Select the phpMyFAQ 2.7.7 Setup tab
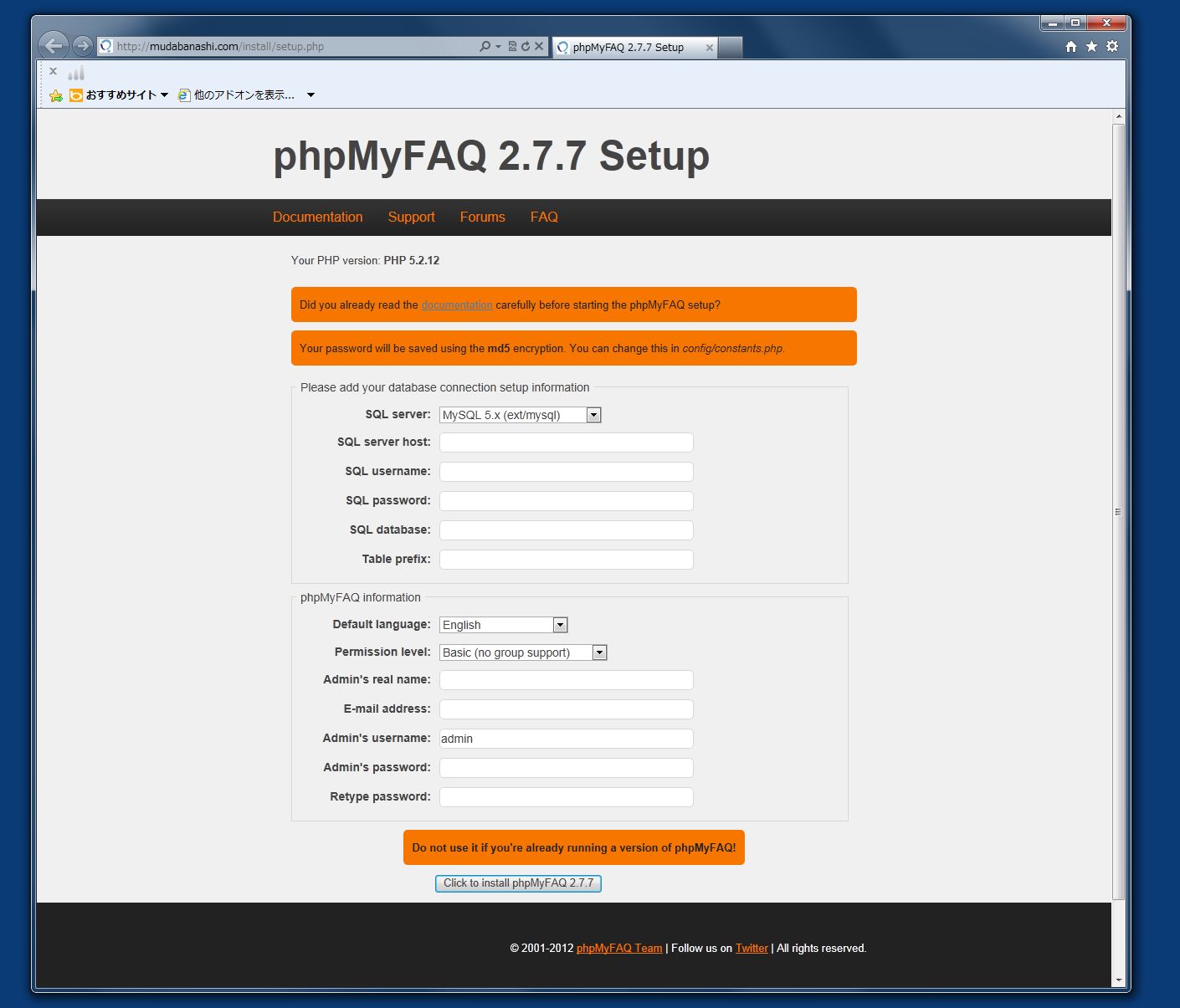 635,48
